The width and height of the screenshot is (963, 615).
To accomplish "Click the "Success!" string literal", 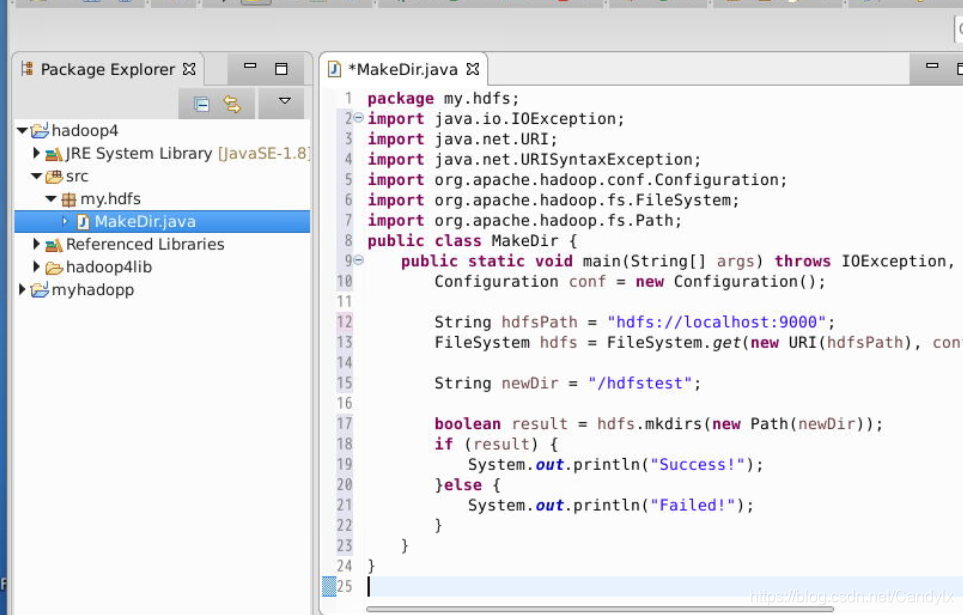I will (x=698, y=464).
